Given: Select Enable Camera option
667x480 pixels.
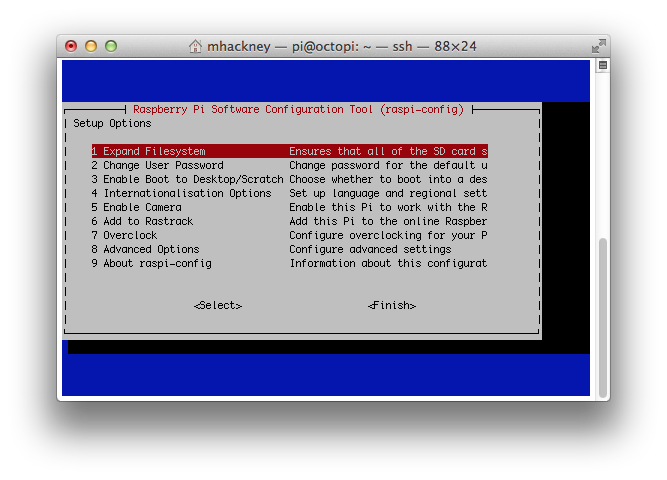Looking at the screenshot, I should click(136, 207).
